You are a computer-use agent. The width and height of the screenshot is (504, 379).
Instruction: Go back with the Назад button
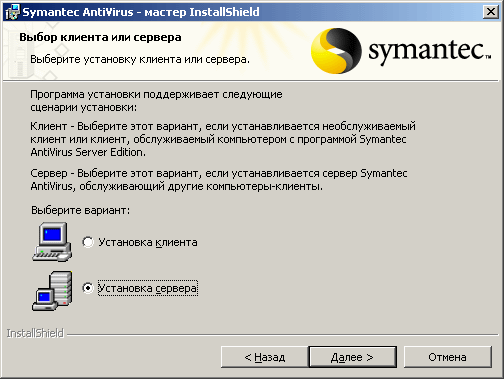(265, 357)
